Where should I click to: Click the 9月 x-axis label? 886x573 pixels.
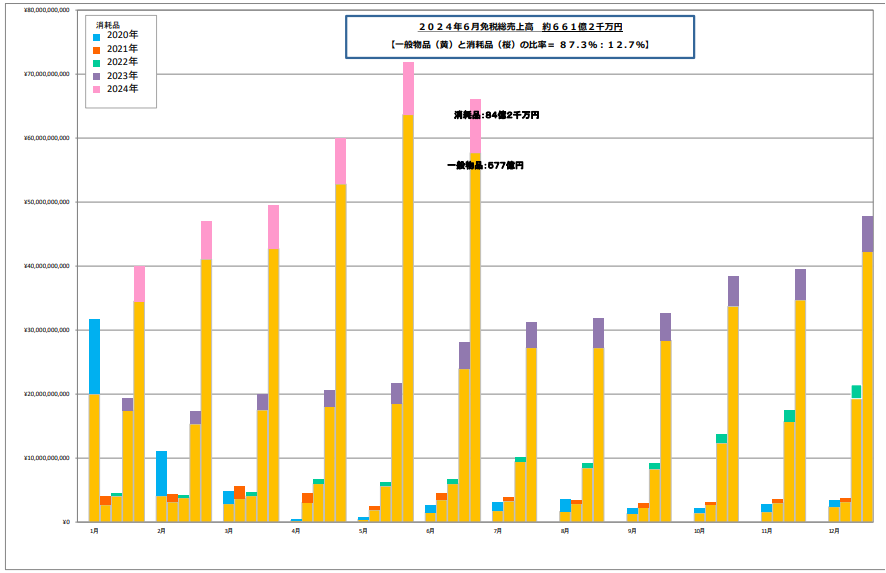[632, 532]
